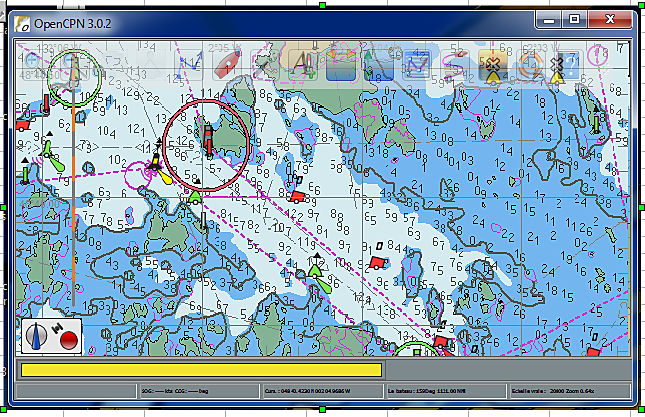Click the green buoy below the red circle

coord(195,197)
